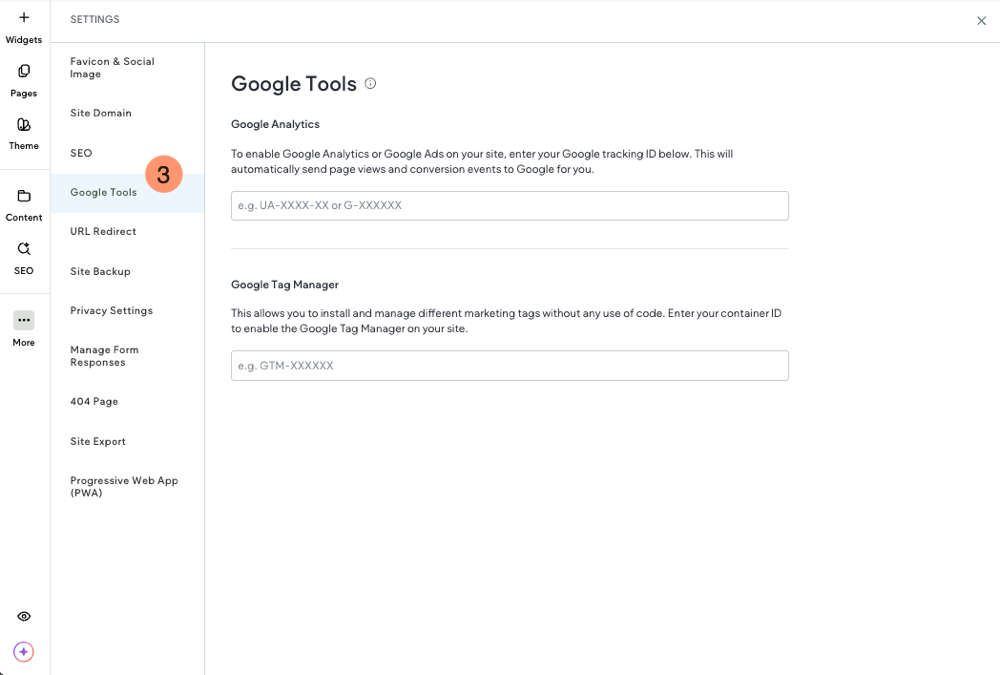This screenshot has width=1000, height=675.
Task: Open URL Redirect settings
Action: (103, 231)
